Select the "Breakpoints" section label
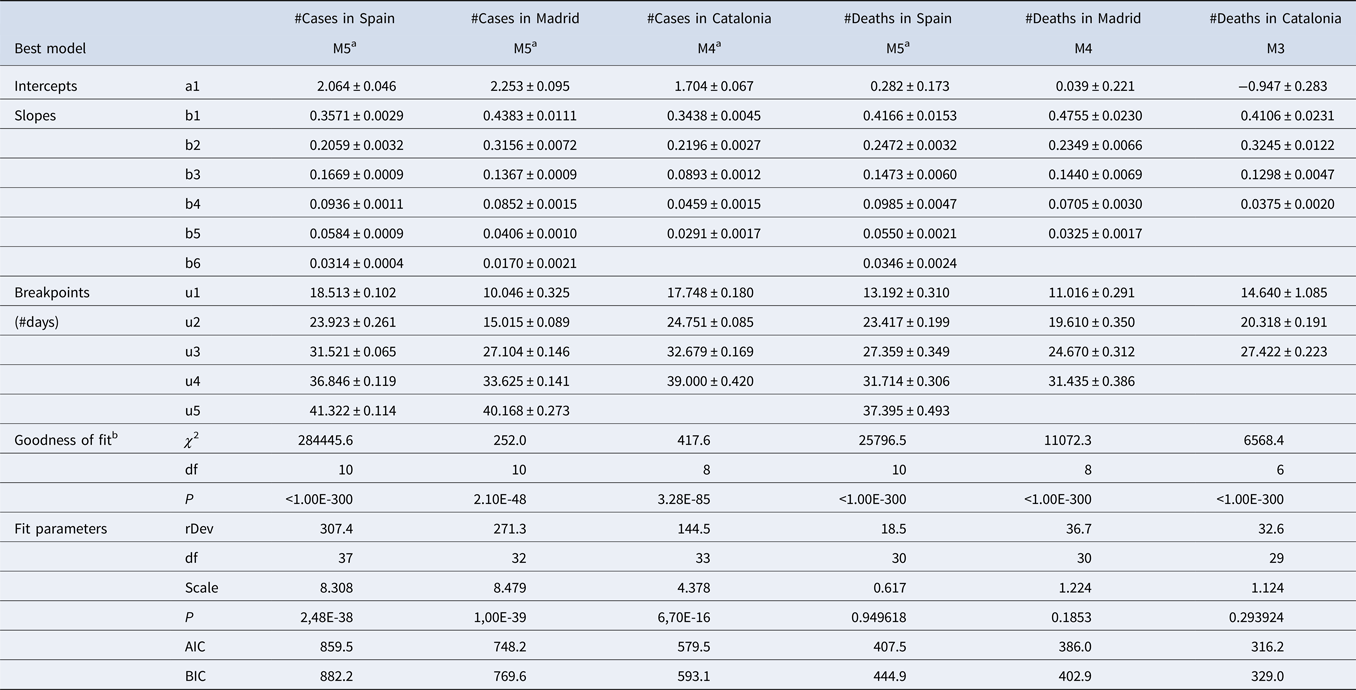Screen dimensions: 1356x690 [x=52, y=293]
